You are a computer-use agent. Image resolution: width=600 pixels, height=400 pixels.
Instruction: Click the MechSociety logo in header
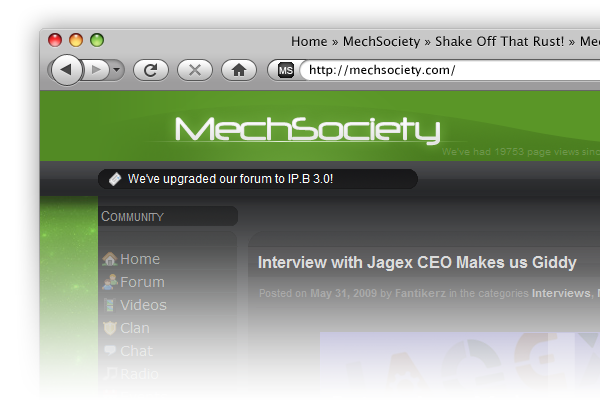(307, 130)
